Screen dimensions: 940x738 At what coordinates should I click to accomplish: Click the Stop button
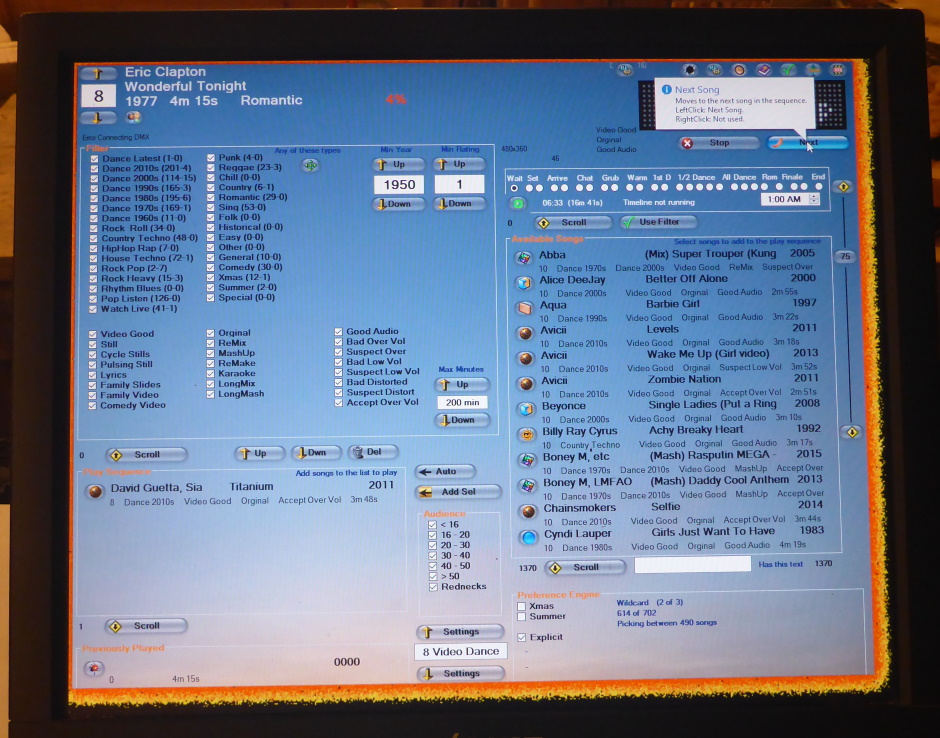718,143
